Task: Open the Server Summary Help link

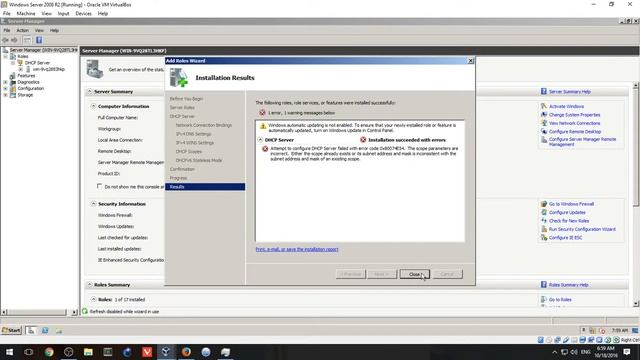Action: point(569,92)
